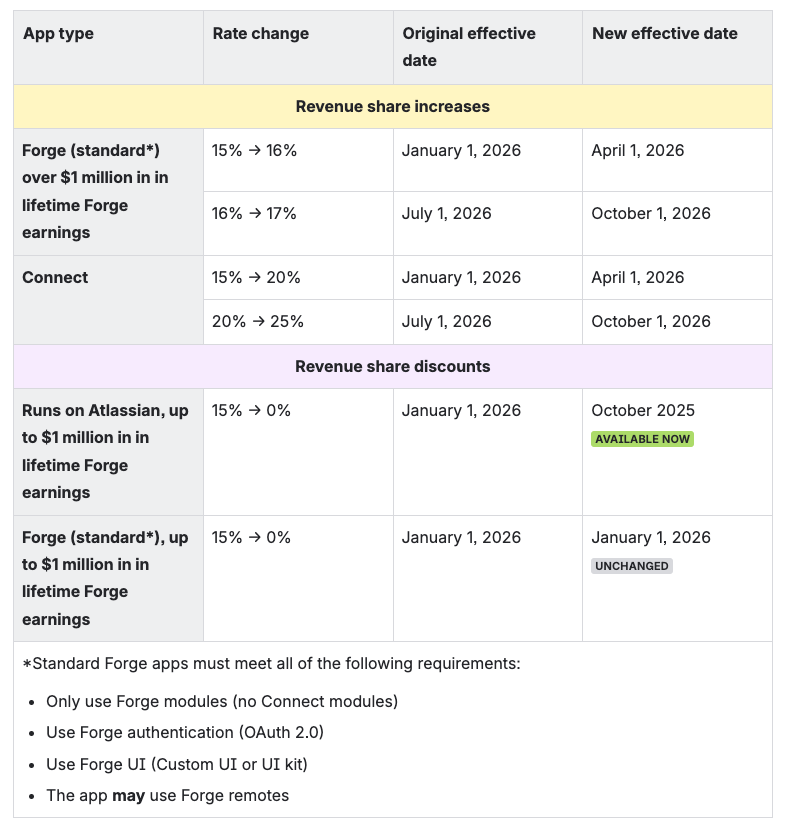This screenshot has height=836, width=787.
Task: Click the AVAILABLE NOW green badge
Action: (x=642, y=439)
